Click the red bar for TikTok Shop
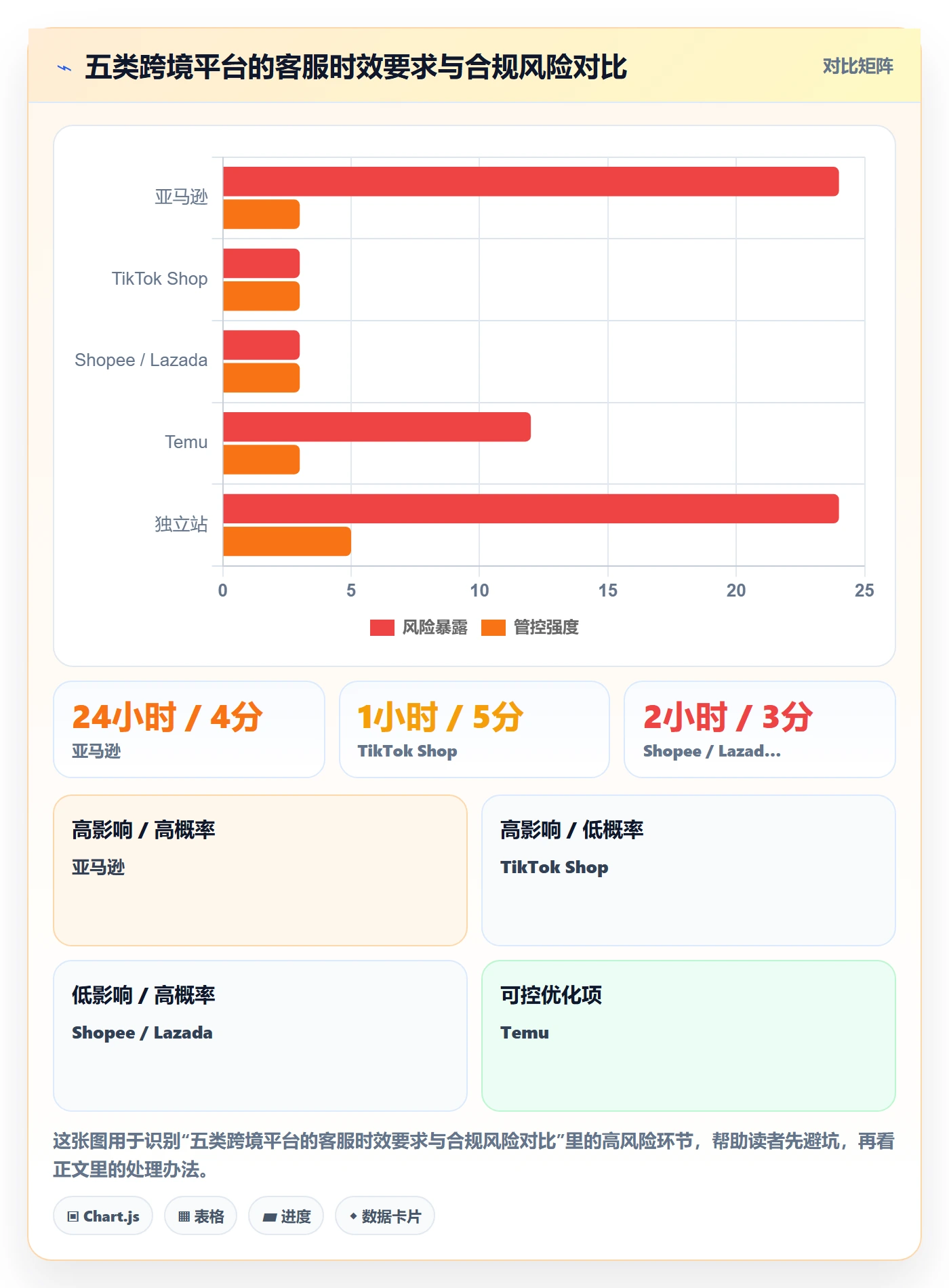This screenshot has height=1288, width=949. click(261, 264)
